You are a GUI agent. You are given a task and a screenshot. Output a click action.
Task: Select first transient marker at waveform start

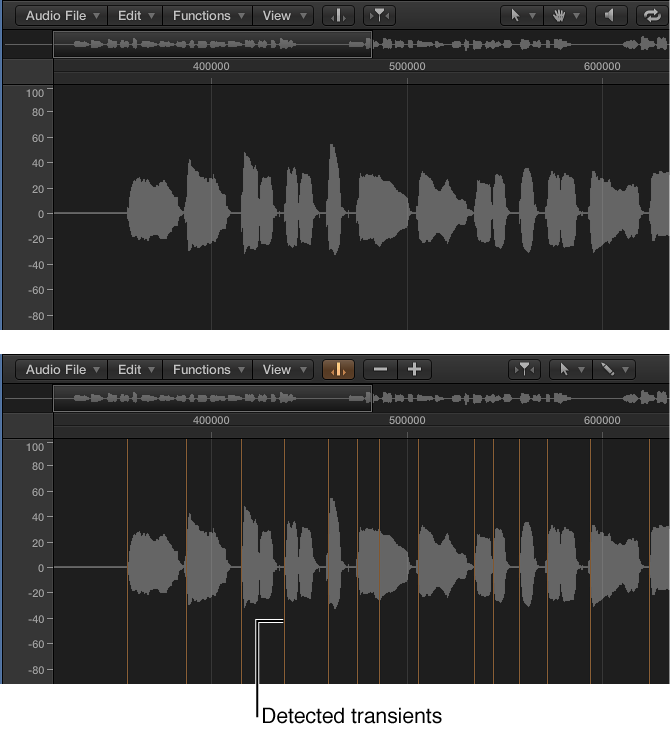click(x=127, y=562)
